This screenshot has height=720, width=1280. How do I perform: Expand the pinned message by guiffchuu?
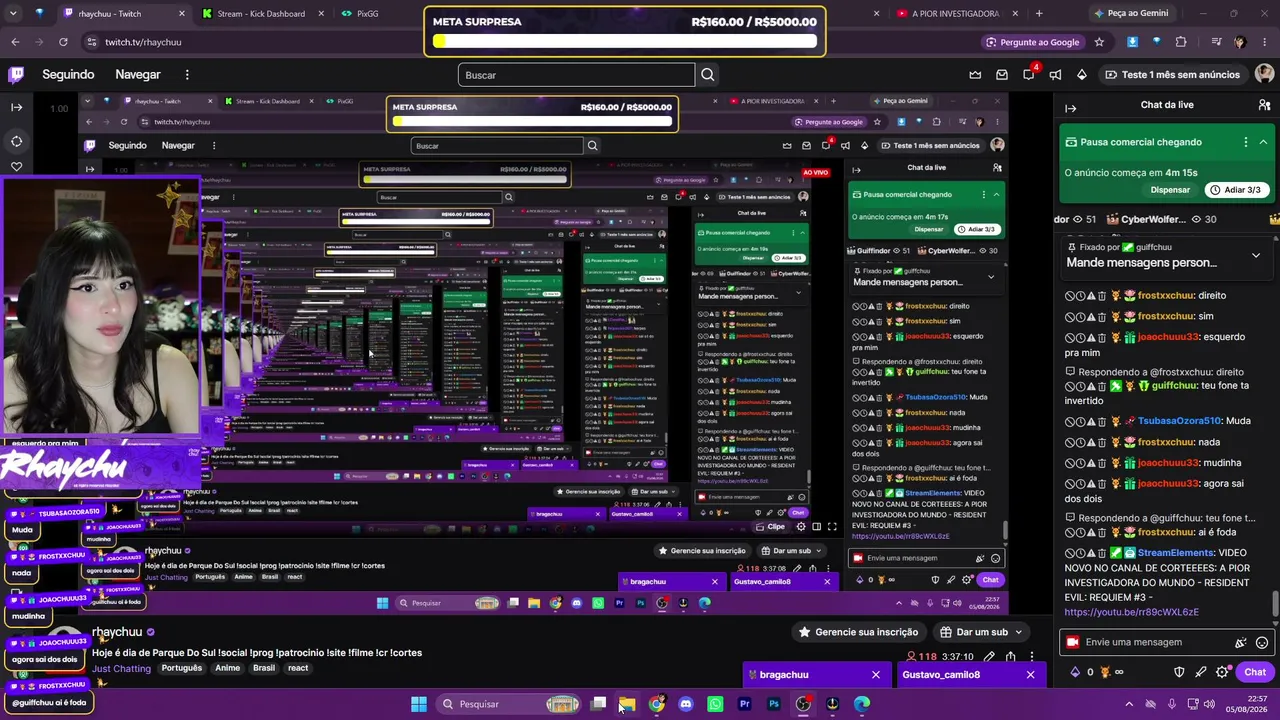tap(1256, 255)
